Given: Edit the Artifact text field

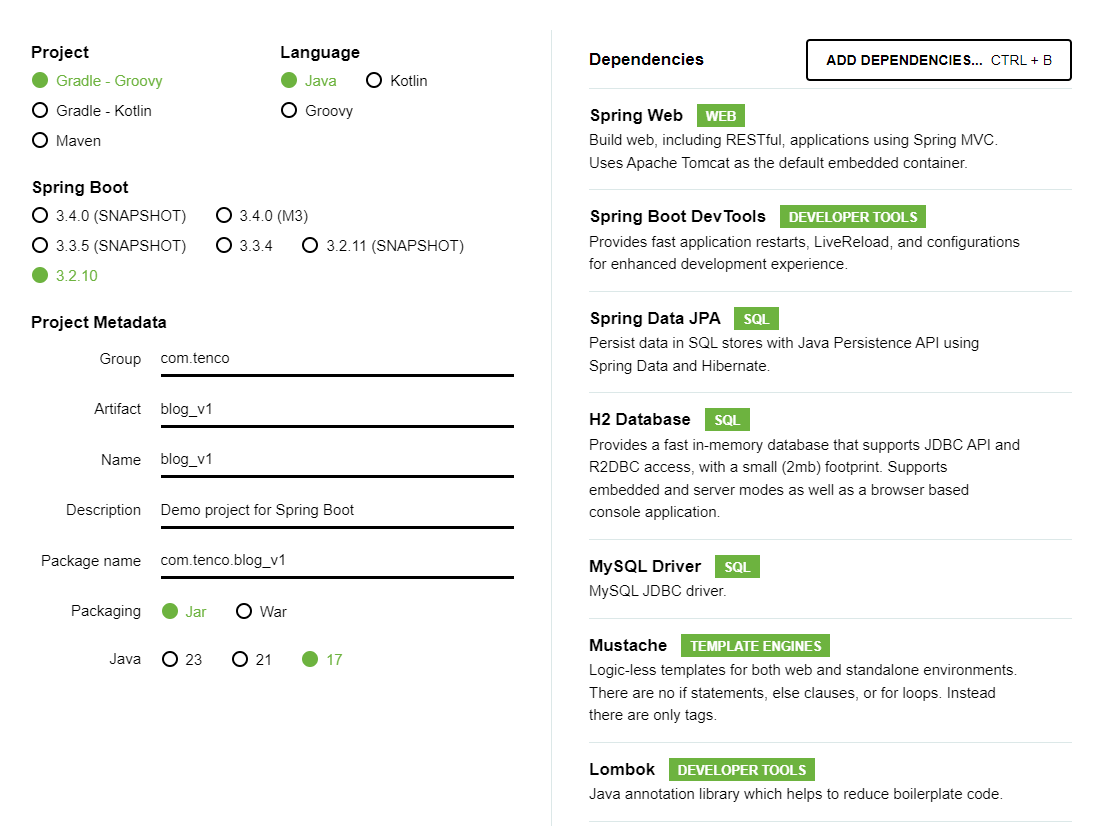Looking at the screenshot, I should [x=337, y=410].
